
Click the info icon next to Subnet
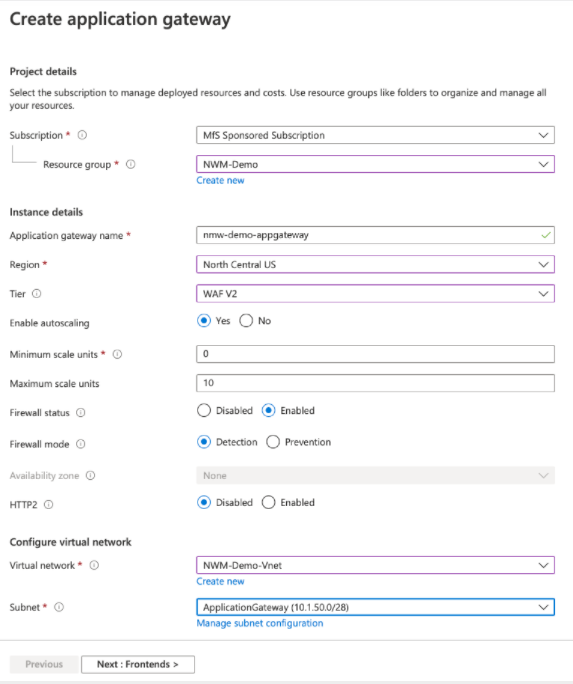(x=59, y=607)
